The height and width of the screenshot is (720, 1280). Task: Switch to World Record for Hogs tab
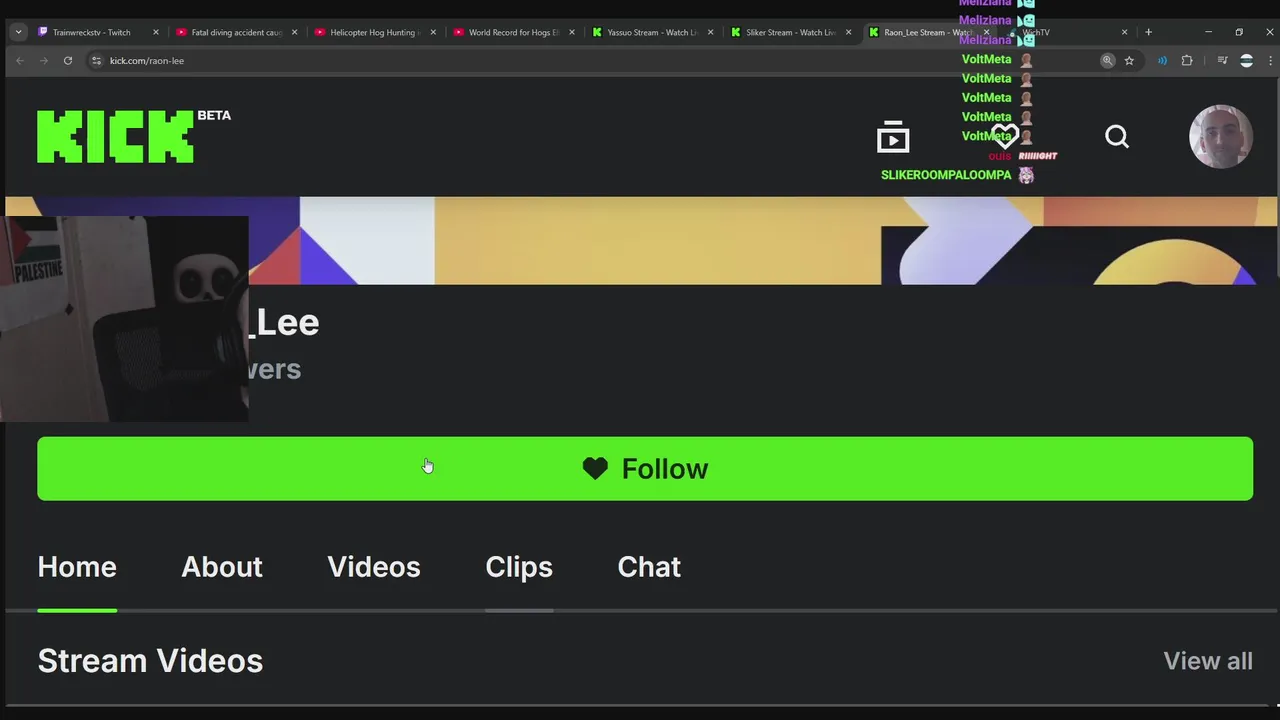pos(513,32)
